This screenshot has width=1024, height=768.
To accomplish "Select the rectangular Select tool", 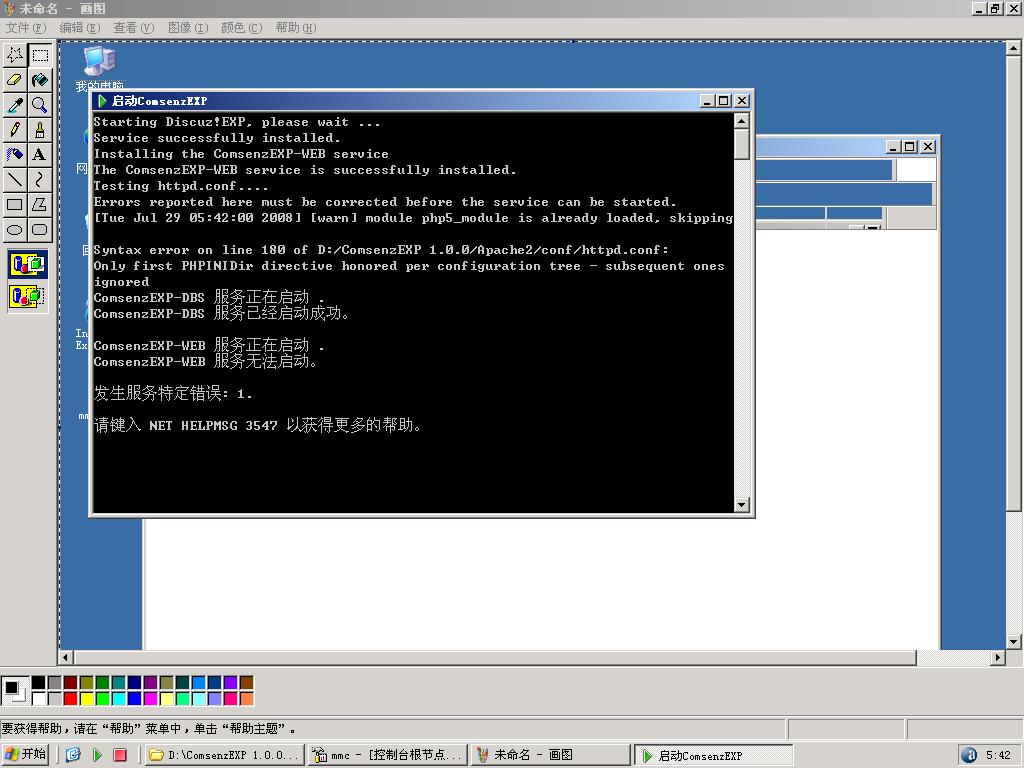I will tap(40, 55).
